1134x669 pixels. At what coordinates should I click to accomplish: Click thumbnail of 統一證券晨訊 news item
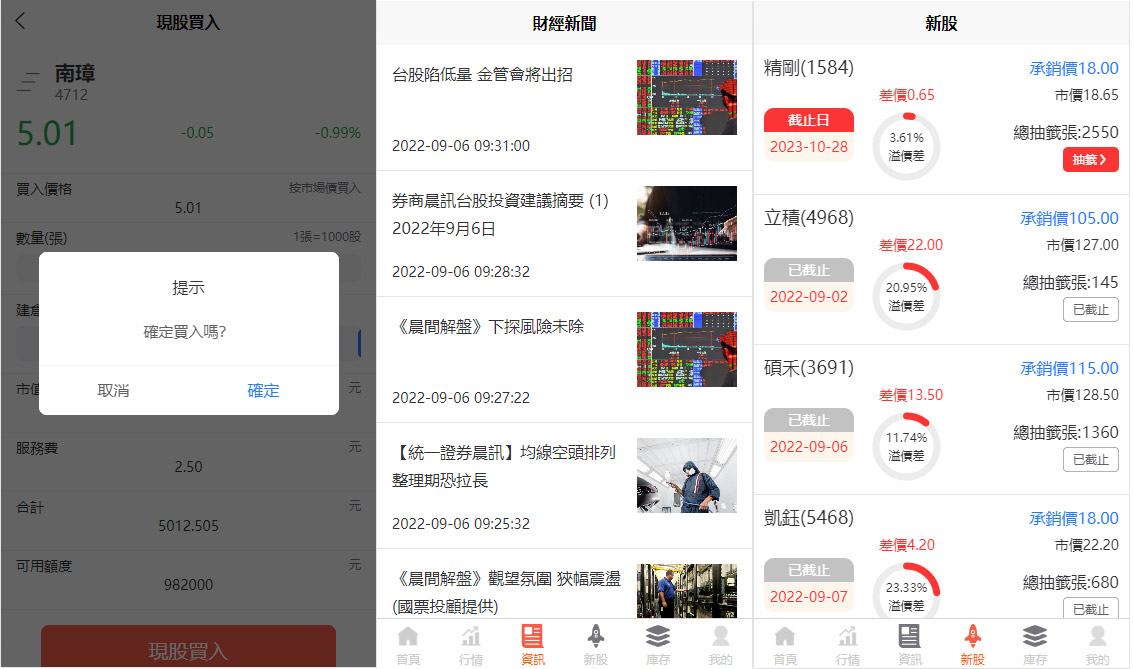tap(687, 475)
